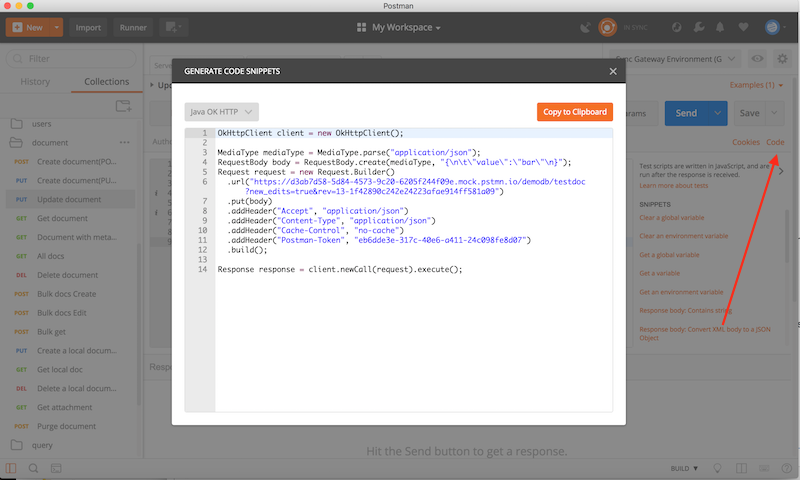Switch to the Collections tab
The image size is (800, 480).
tap(107, 82)
